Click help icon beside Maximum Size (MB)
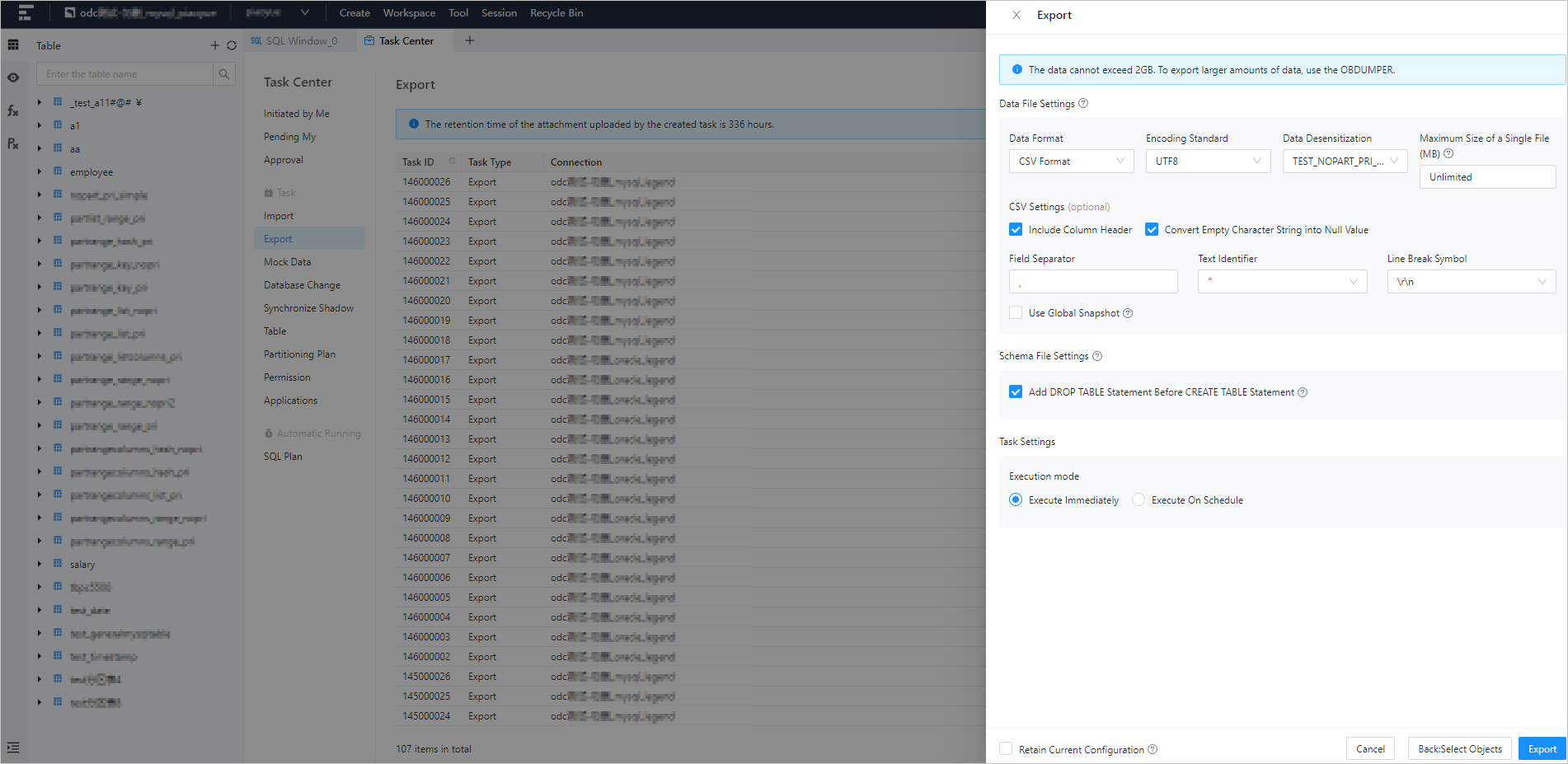 pos(1448,153)
